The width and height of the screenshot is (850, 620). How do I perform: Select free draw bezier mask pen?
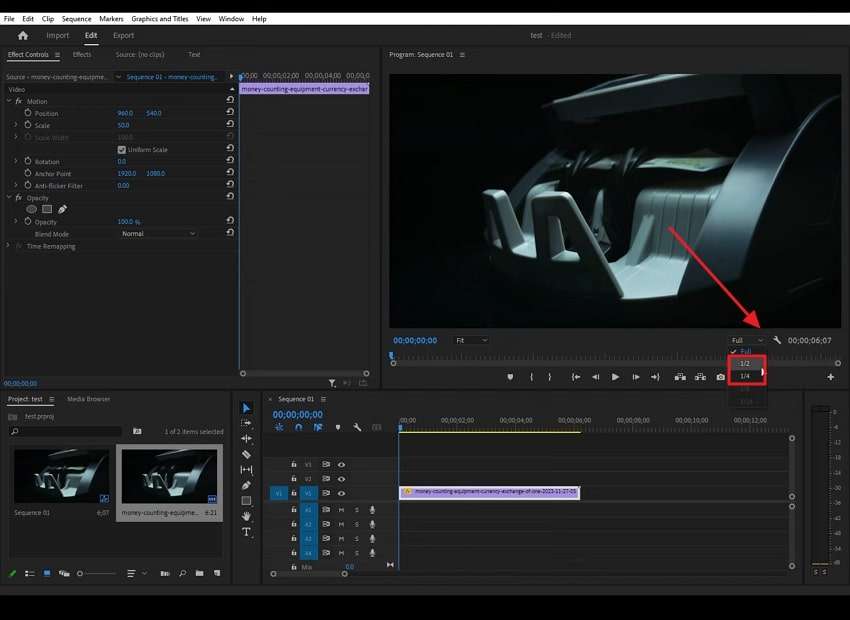point(62,209)
